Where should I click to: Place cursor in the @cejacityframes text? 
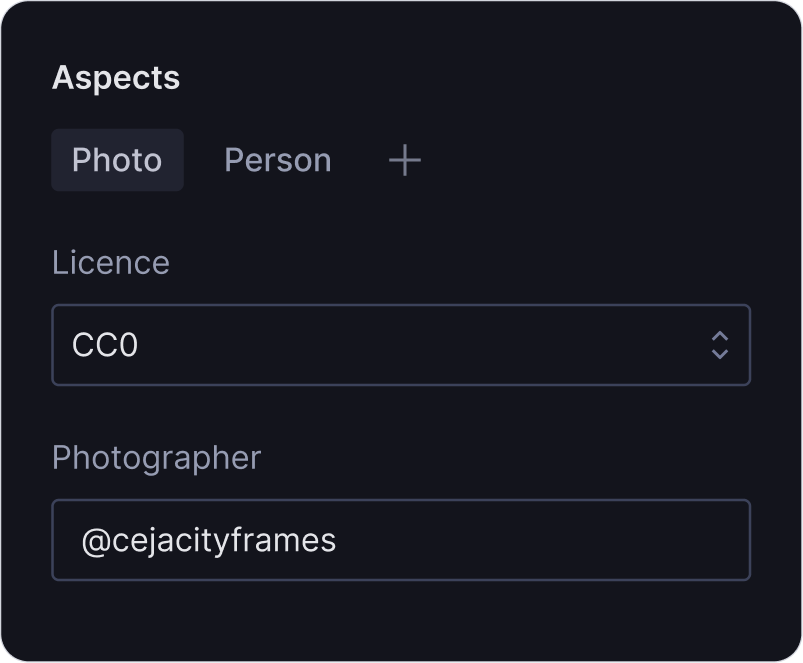[x=209, y=541]
